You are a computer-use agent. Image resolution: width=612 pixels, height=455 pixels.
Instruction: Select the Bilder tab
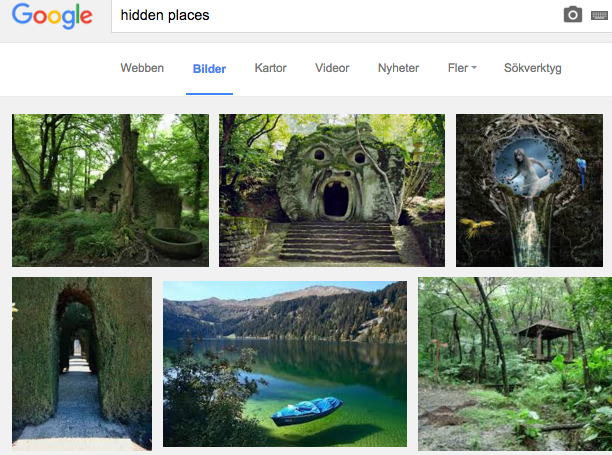(x=209, y=69)
